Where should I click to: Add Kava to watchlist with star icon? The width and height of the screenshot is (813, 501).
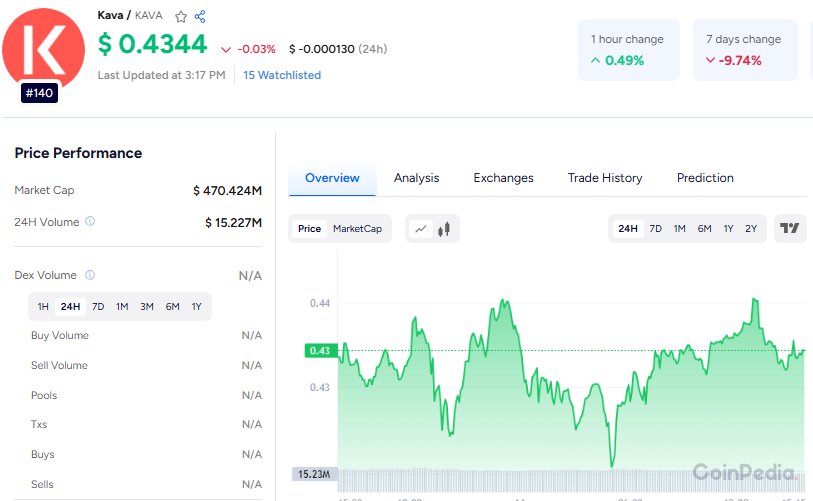(x=180, y=17)
